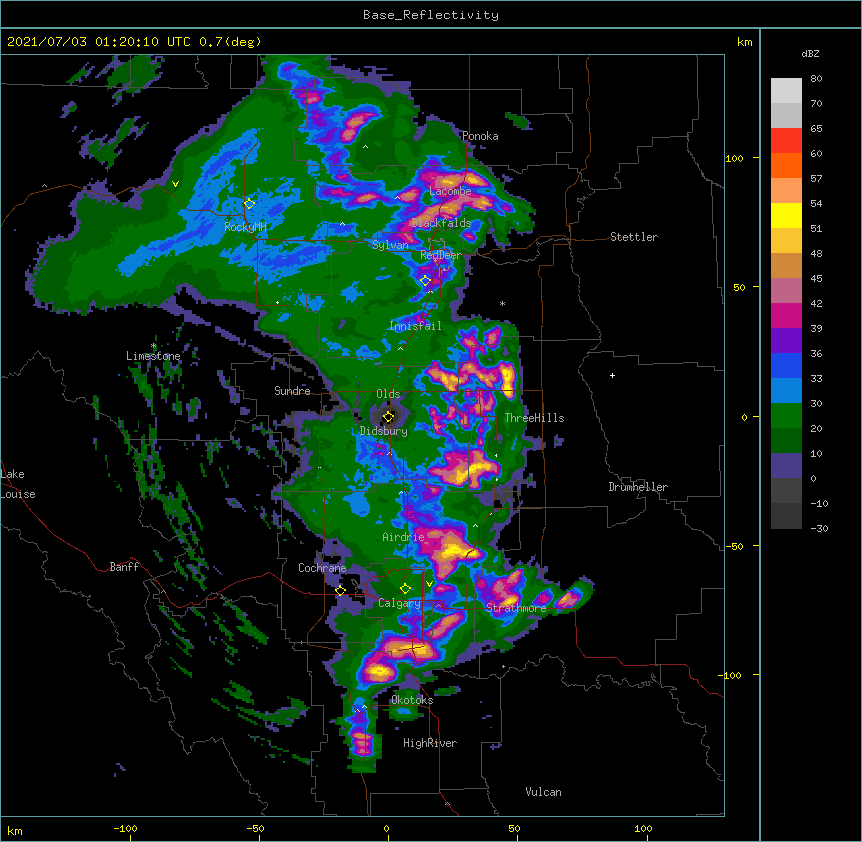Image resolution: width=862 pixels, height=842 pixels.
Task: Click the Strathmore city label
Action: click(x=516, y=608)
